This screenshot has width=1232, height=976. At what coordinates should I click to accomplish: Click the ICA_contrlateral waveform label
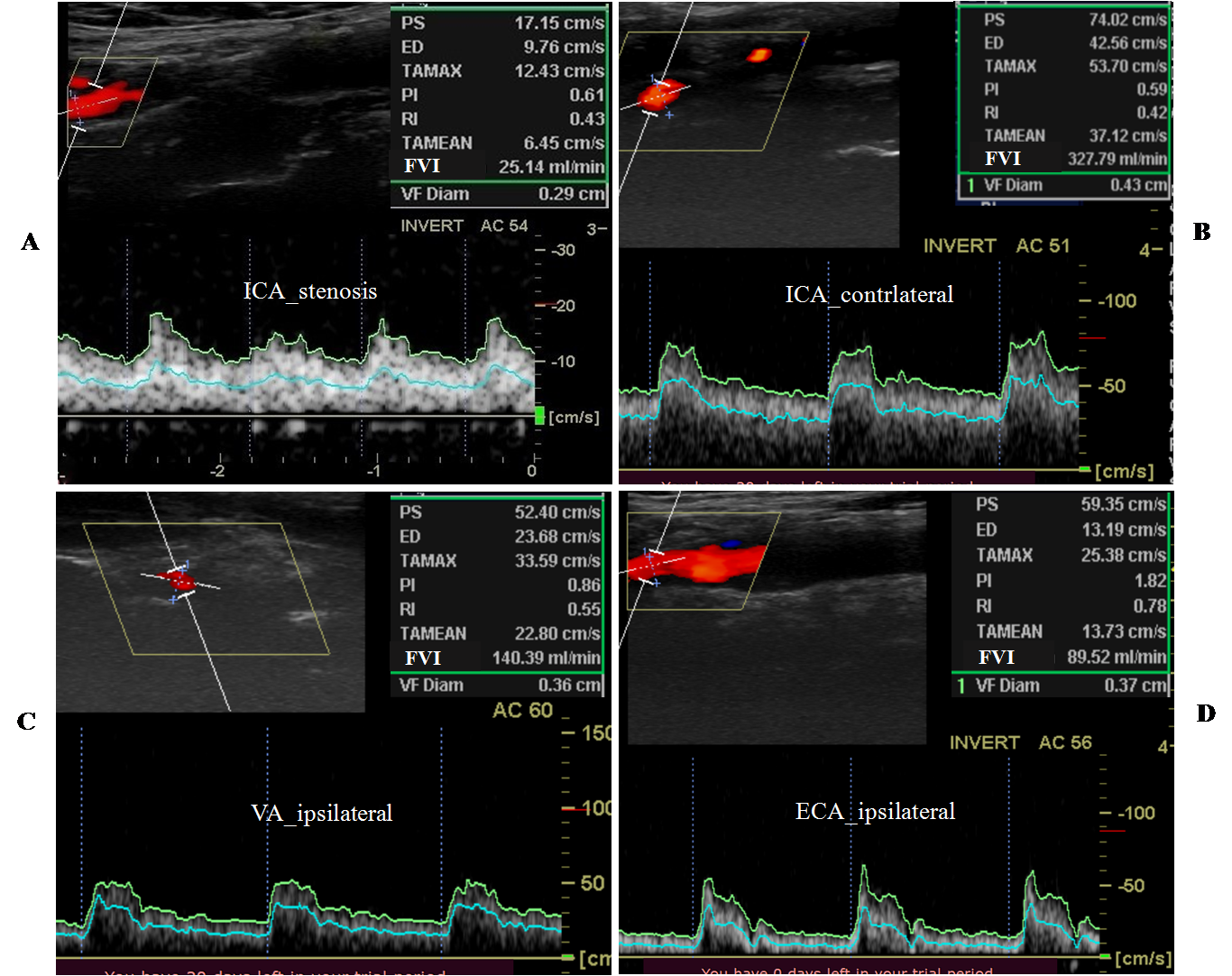[869, 295]
